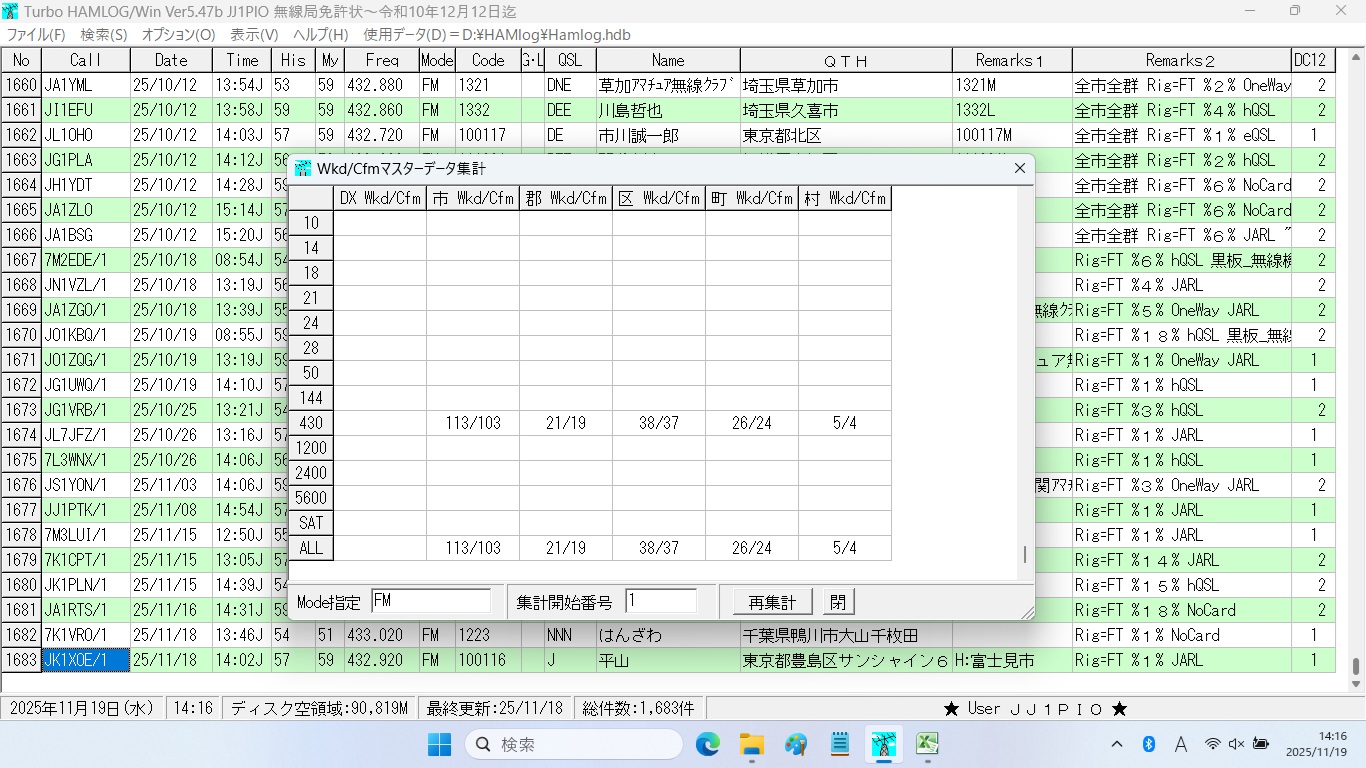Open the Paint app taskbar icon
This screenshot has height=768, width=1366.
click(796, 744)
